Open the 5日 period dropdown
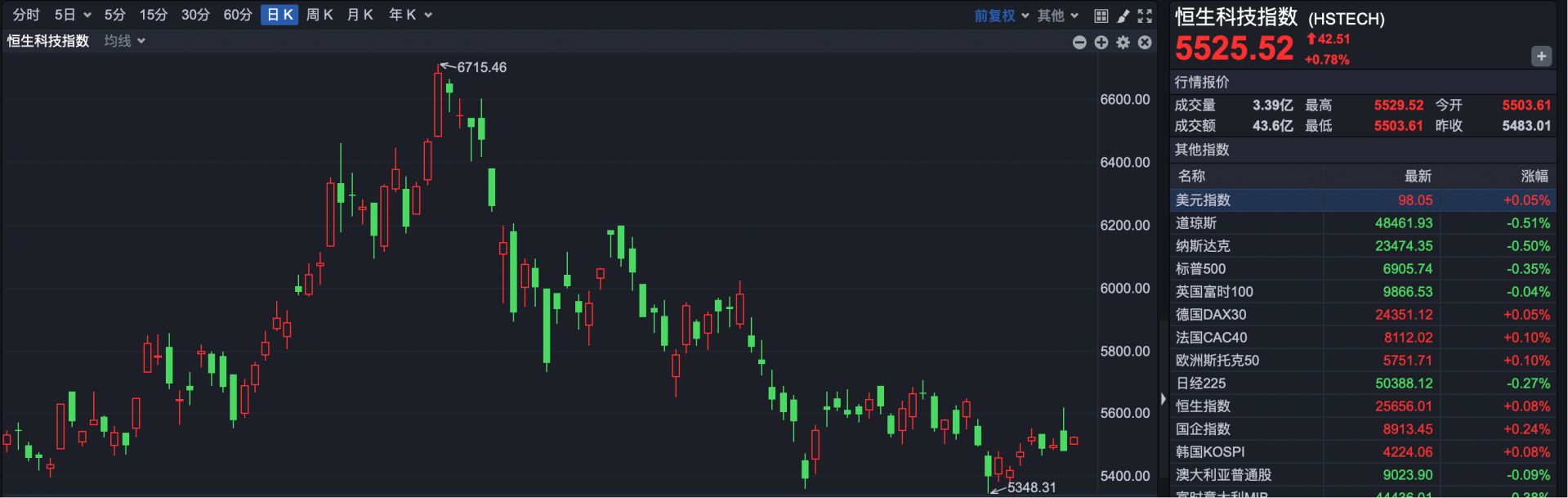The width and height of the screenshot is (1568, 498). click(x=72, y=15)
